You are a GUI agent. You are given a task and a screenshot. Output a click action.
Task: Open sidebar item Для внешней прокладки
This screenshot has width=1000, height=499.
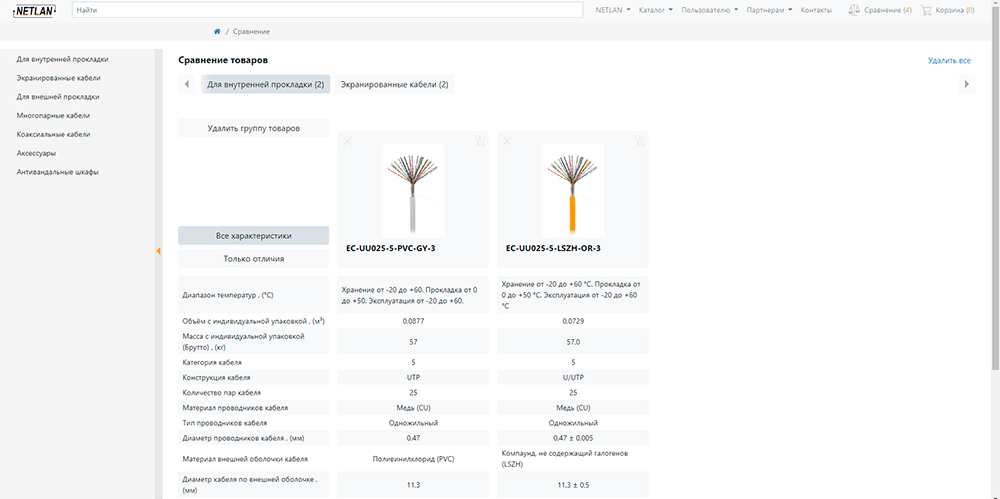tap(58, 97)
